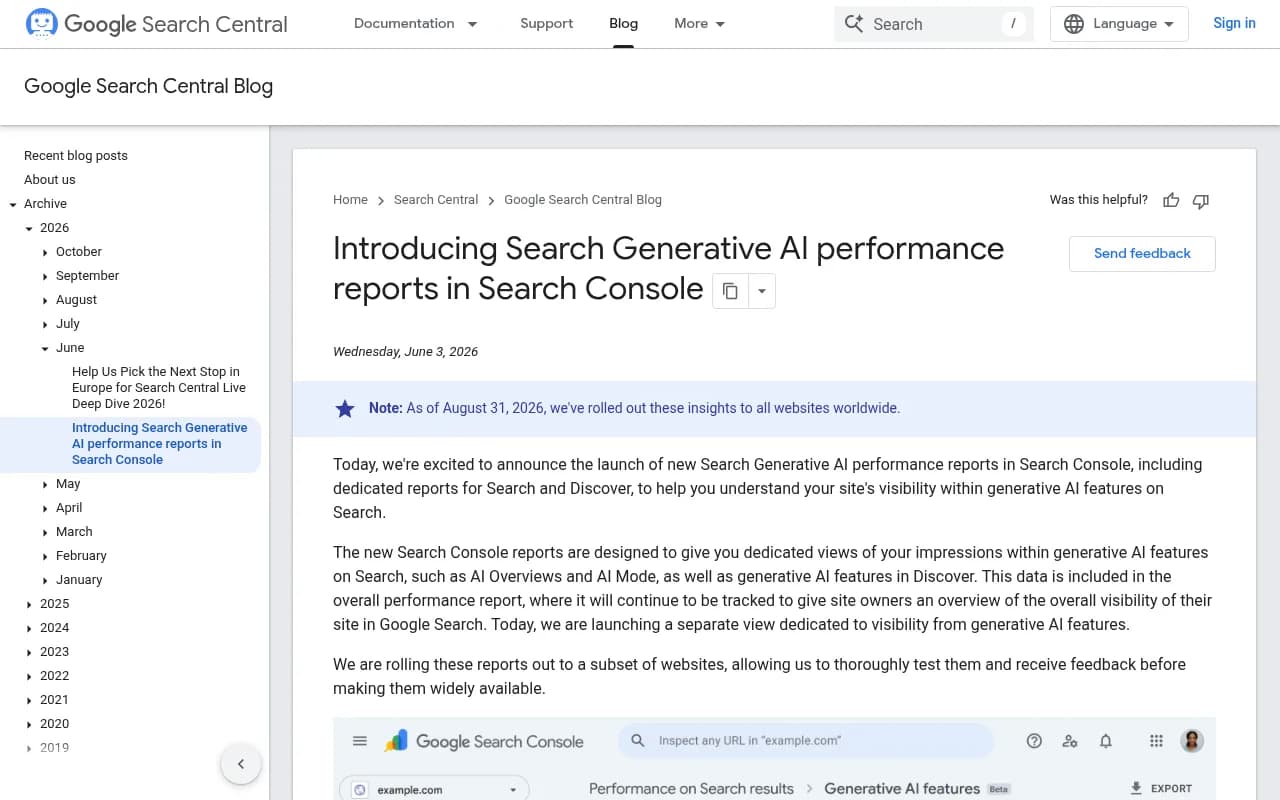Click the help icon in Search Console image
The height and width of the screenshot is (800, 1280).
(1034, 741)
